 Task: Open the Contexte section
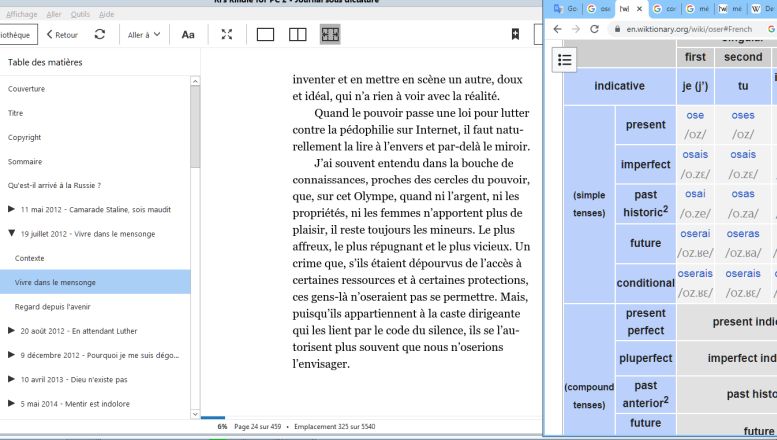pyautogui.click(x=29, y=258)
